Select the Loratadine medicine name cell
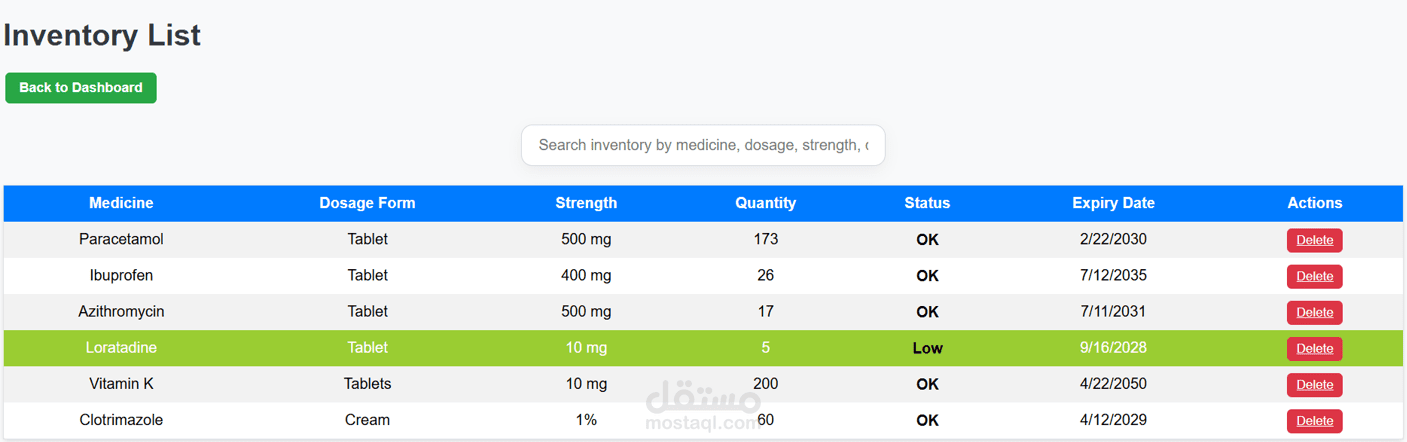The image size is (1407, 442). pos(121,348)
